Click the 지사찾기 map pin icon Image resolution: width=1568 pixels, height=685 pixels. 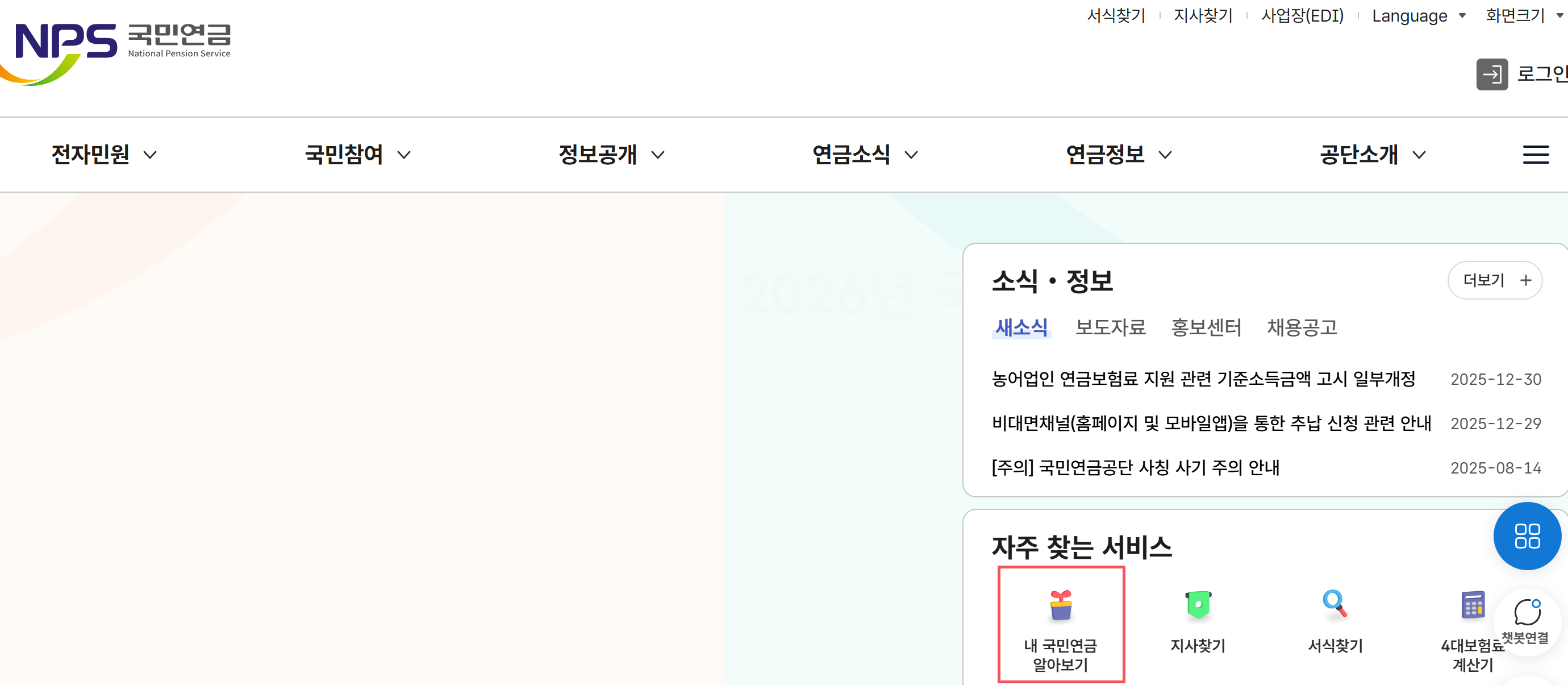(1198, 606)
